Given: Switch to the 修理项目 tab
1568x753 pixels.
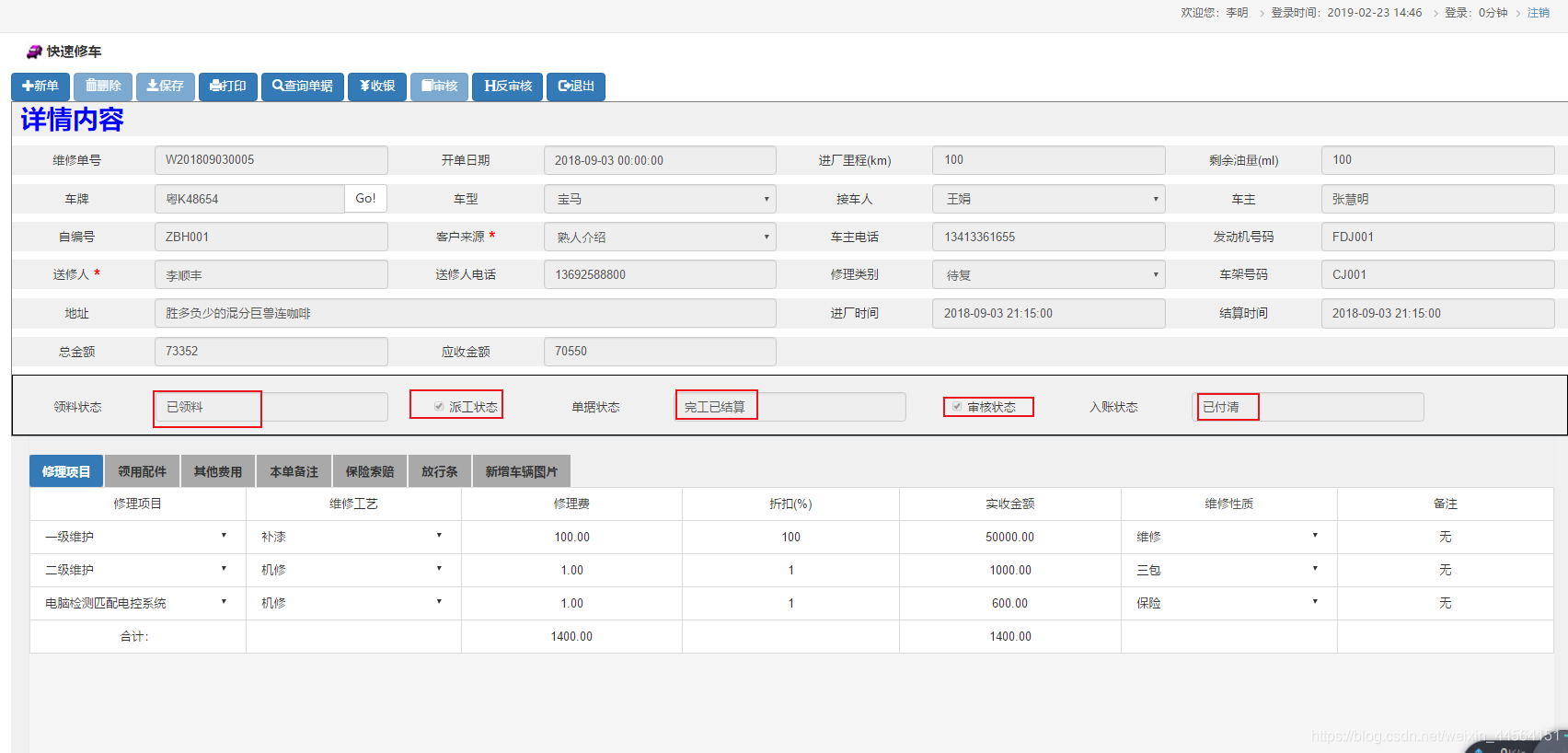Looking at the screenshot, I should coord(66,470).
